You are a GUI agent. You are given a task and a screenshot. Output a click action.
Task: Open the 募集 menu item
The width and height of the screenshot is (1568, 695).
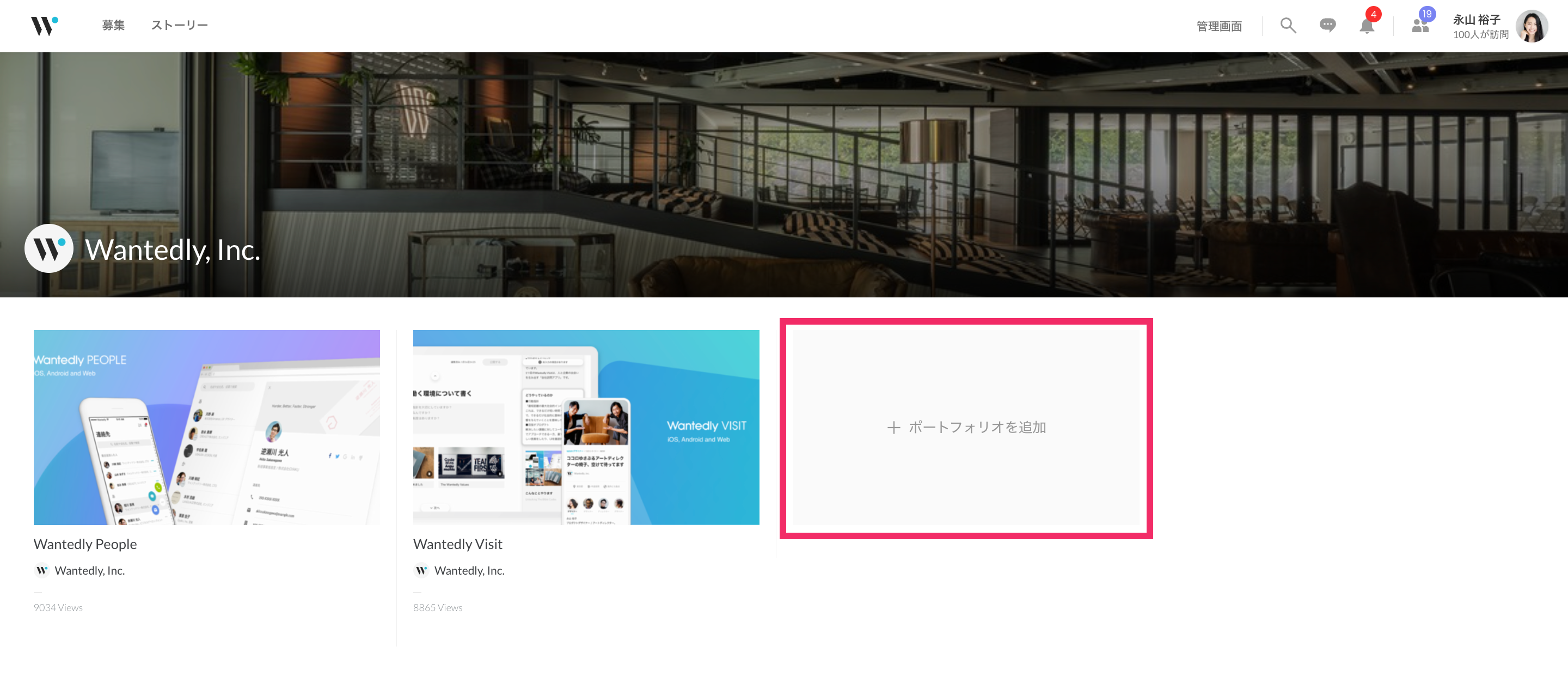pos(113,26)
